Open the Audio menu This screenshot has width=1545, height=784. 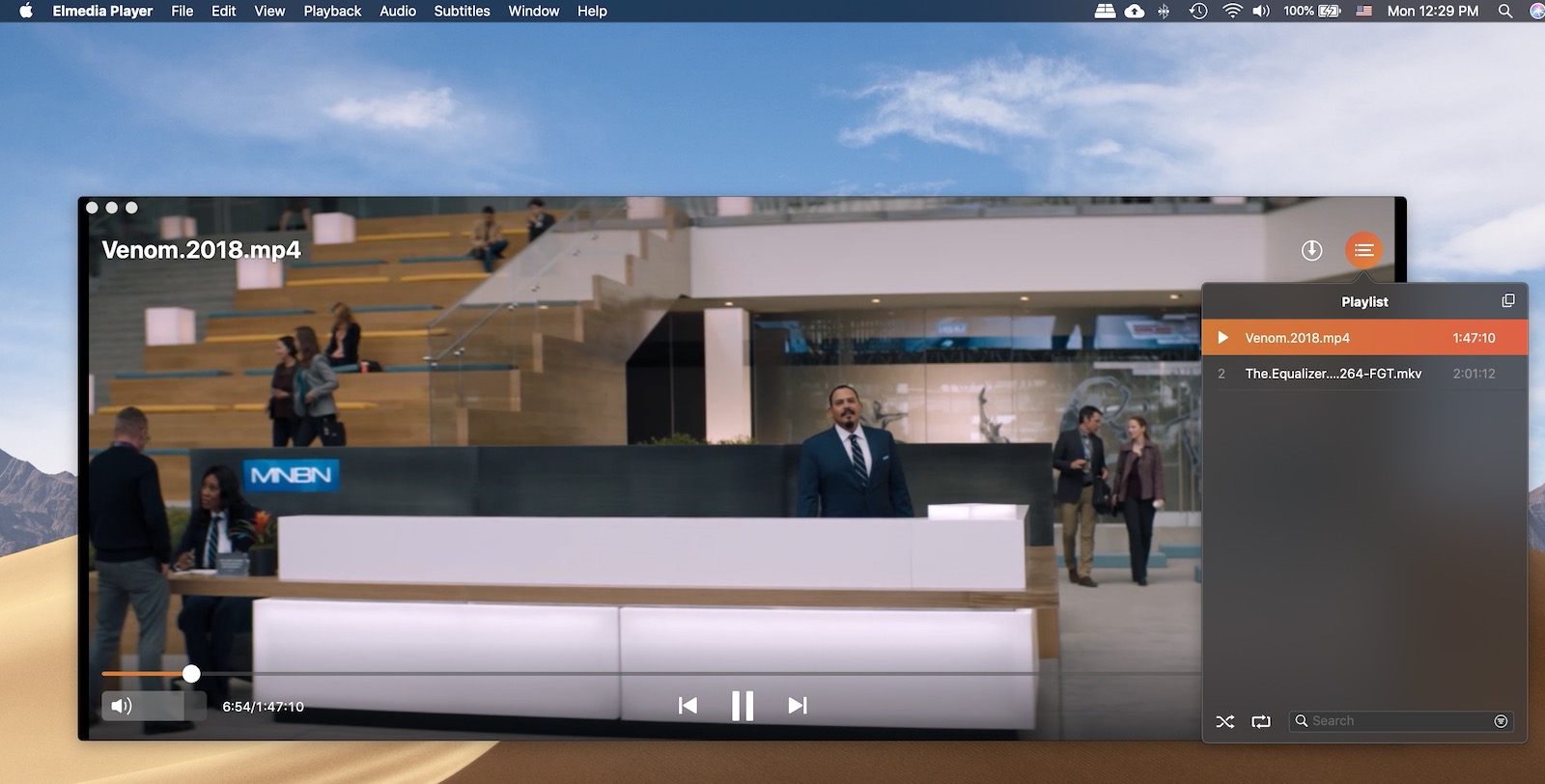click(397, 11)
